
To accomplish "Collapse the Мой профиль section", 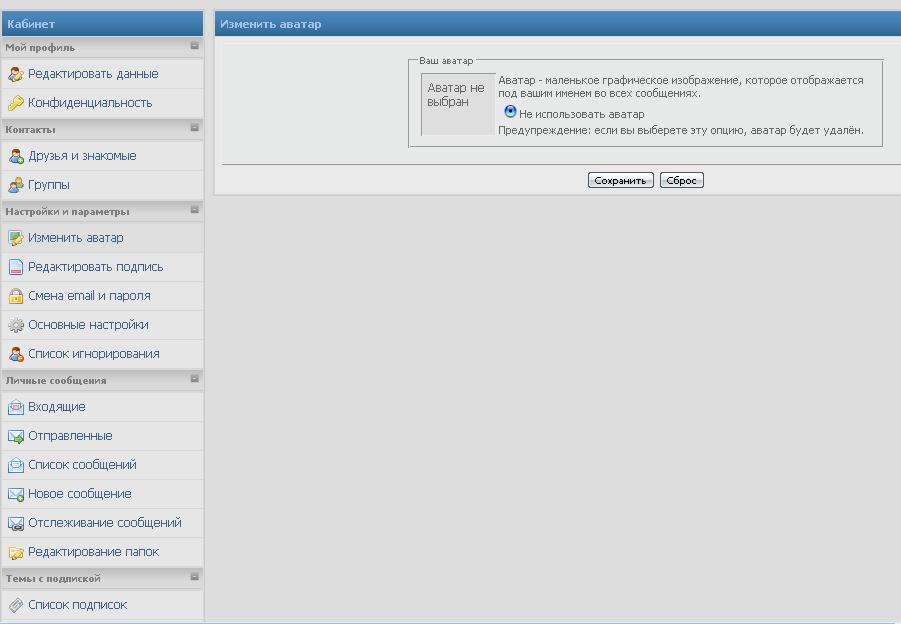I will 195,45.
